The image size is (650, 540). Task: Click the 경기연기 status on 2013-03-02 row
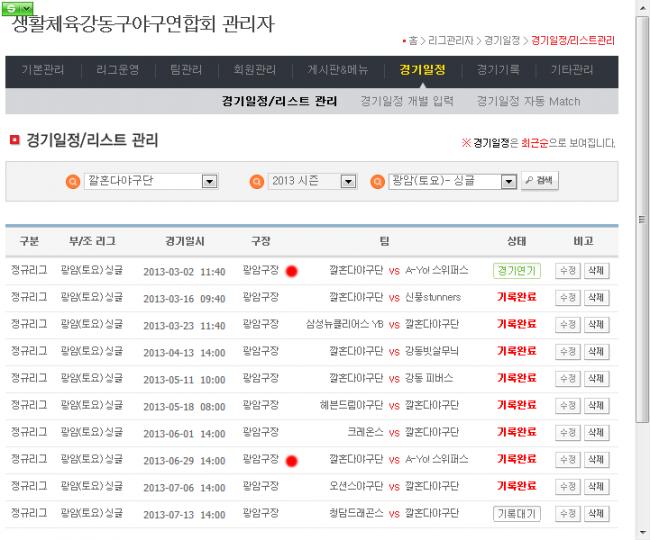tap(517, 271)
